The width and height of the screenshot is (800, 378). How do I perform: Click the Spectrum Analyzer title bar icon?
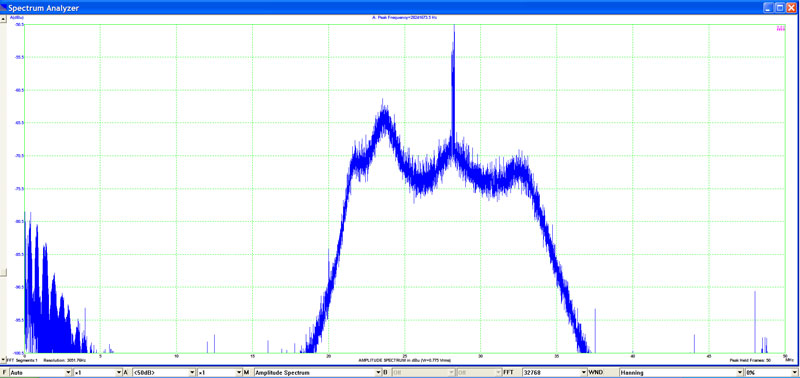tap(4, 7)
